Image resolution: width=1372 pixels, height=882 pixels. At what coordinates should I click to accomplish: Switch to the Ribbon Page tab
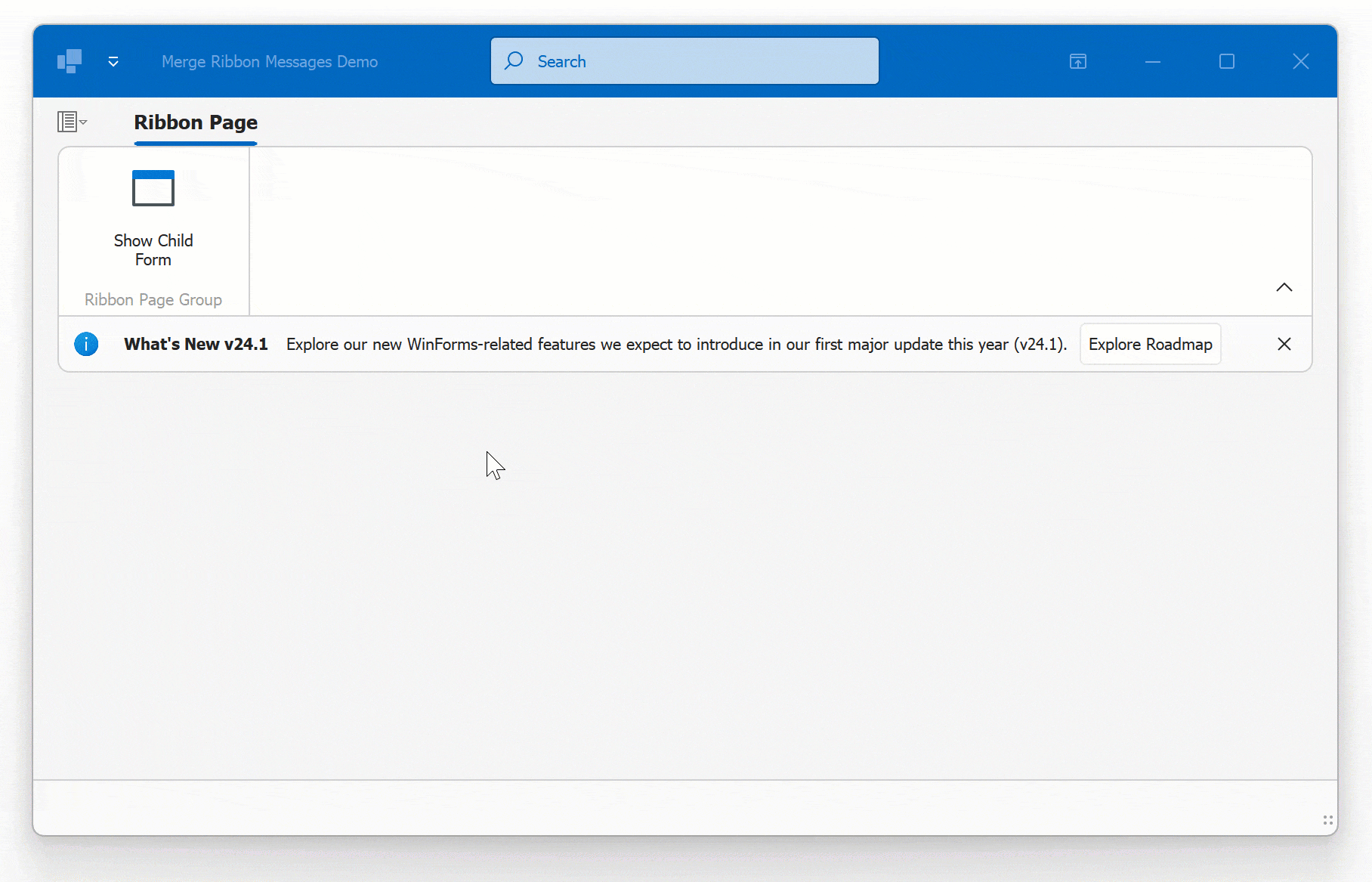(195, 122)
